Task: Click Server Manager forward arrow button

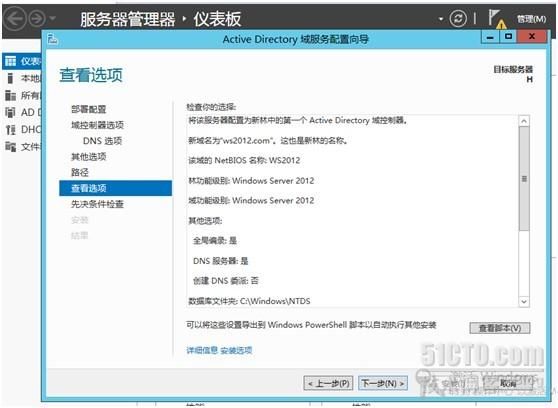Action: [x=37, y=18]
